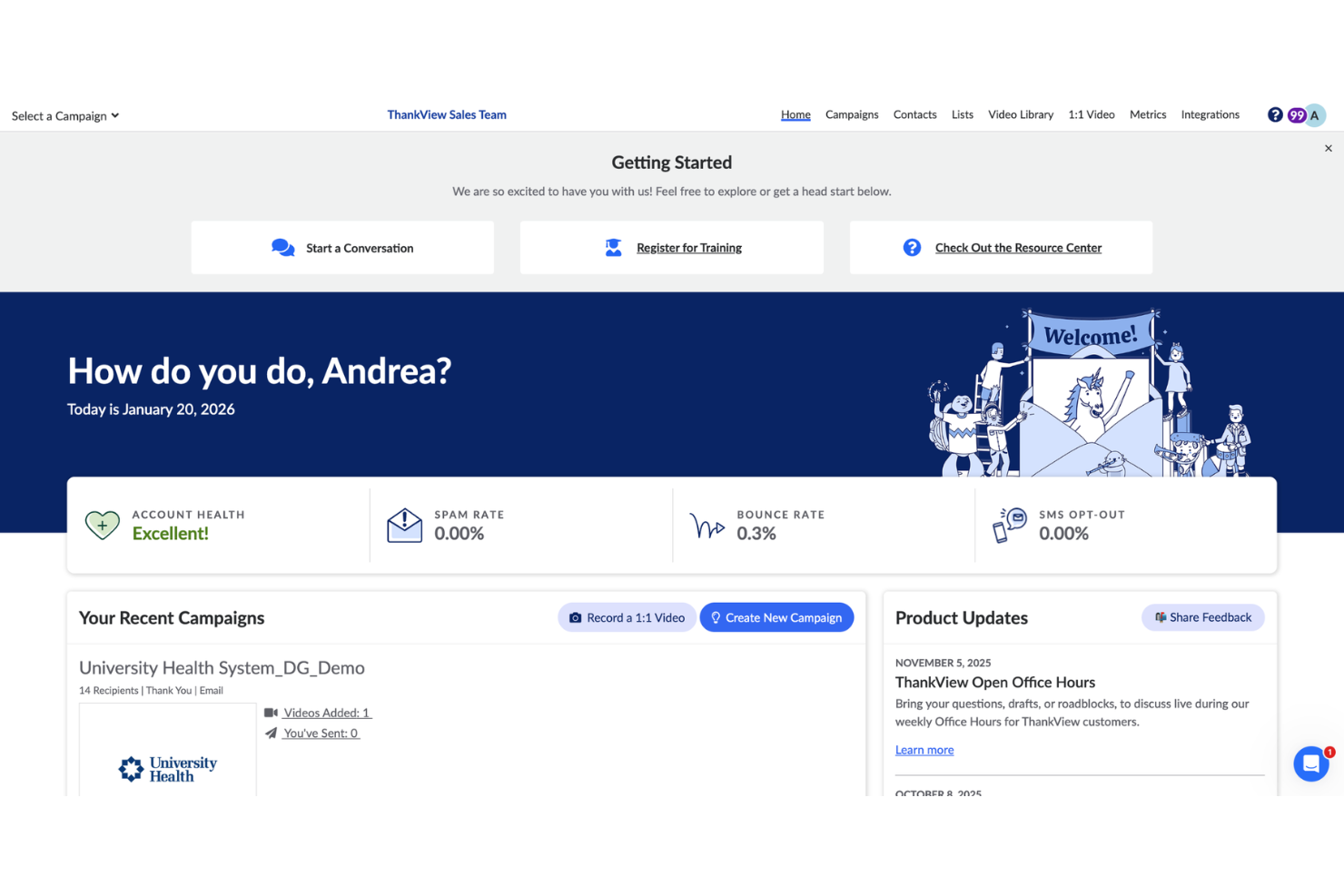
Task: Click the '14 Recipients | Thank You | Email' text
Action: point(151,691)
